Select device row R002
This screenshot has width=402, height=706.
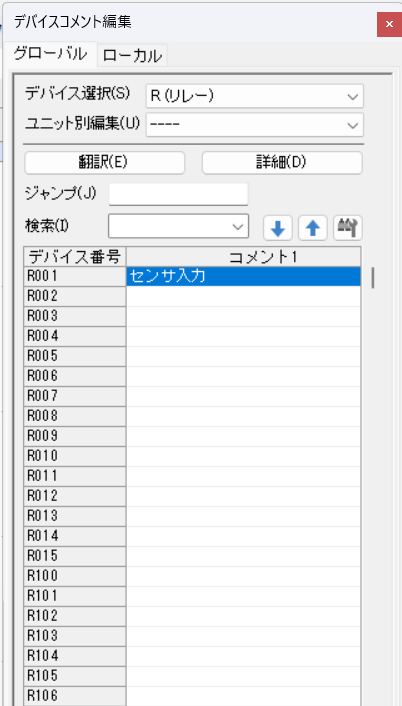(75, 296)
